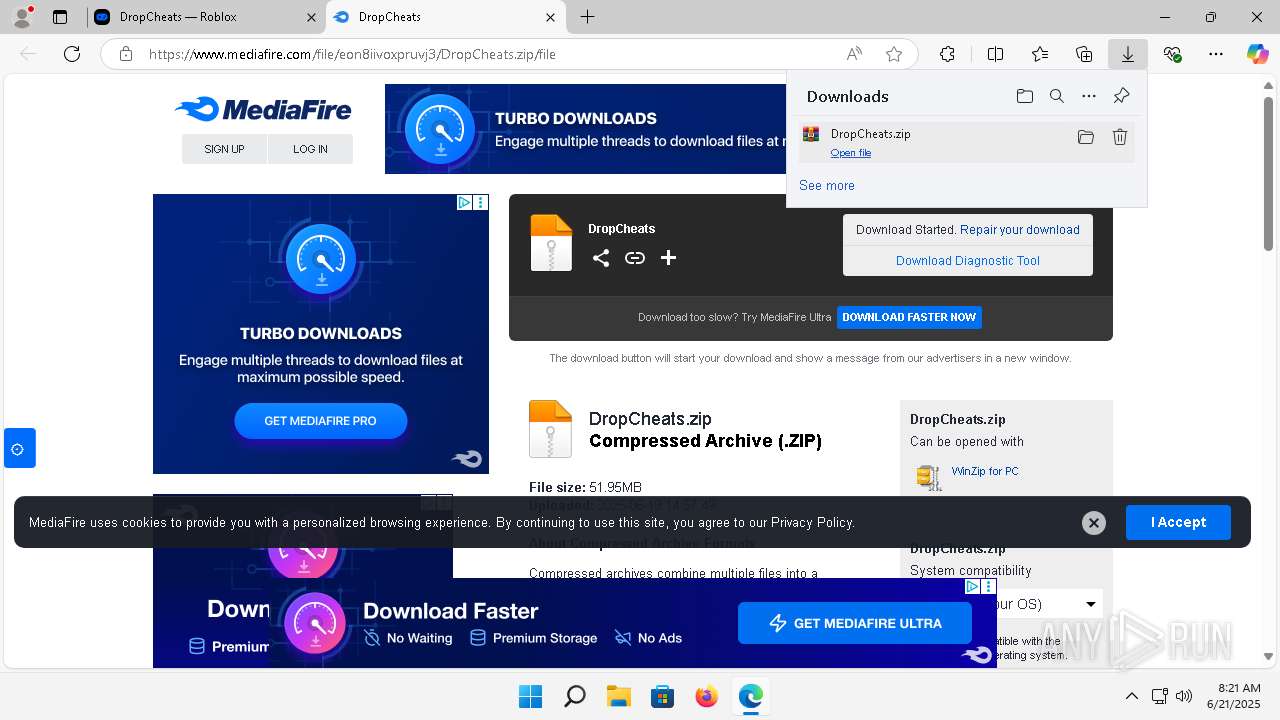View site information lock icon
The width and height of the screenshot is (1280, 720).
(126, 54)
